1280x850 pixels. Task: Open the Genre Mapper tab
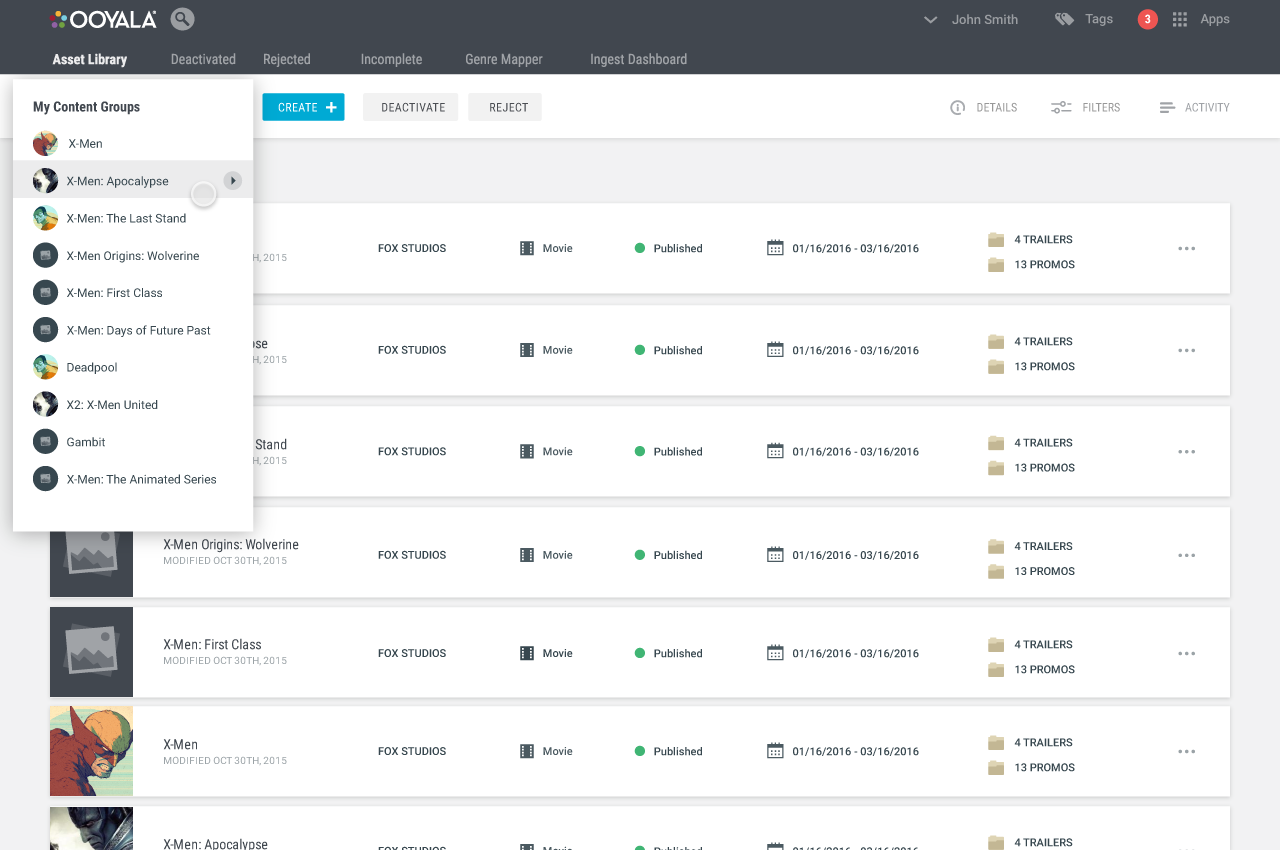pos(504,59)
